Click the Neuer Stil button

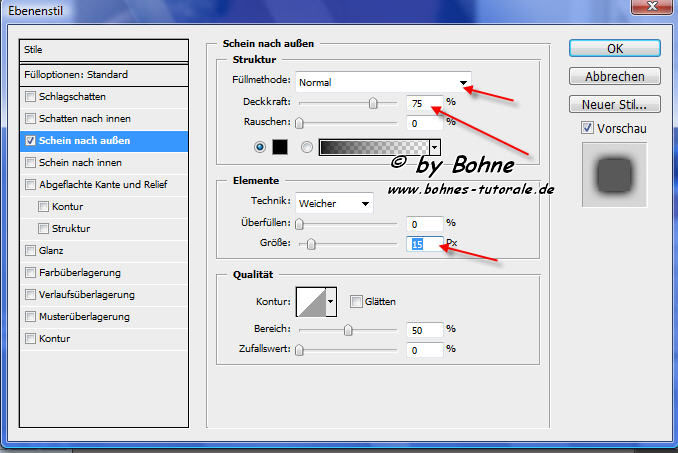pyautogui.click(x=614, y=104)
